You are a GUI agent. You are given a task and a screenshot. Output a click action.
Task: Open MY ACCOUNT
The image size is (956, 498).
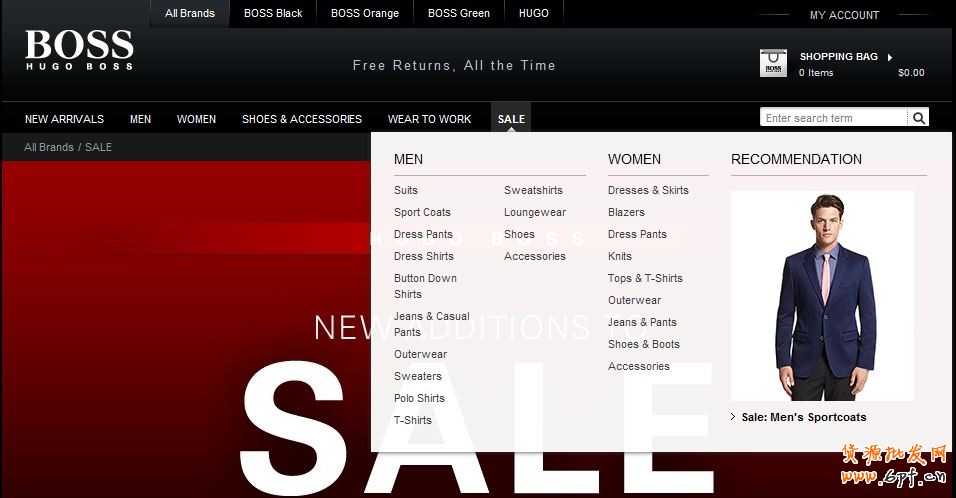844,15
